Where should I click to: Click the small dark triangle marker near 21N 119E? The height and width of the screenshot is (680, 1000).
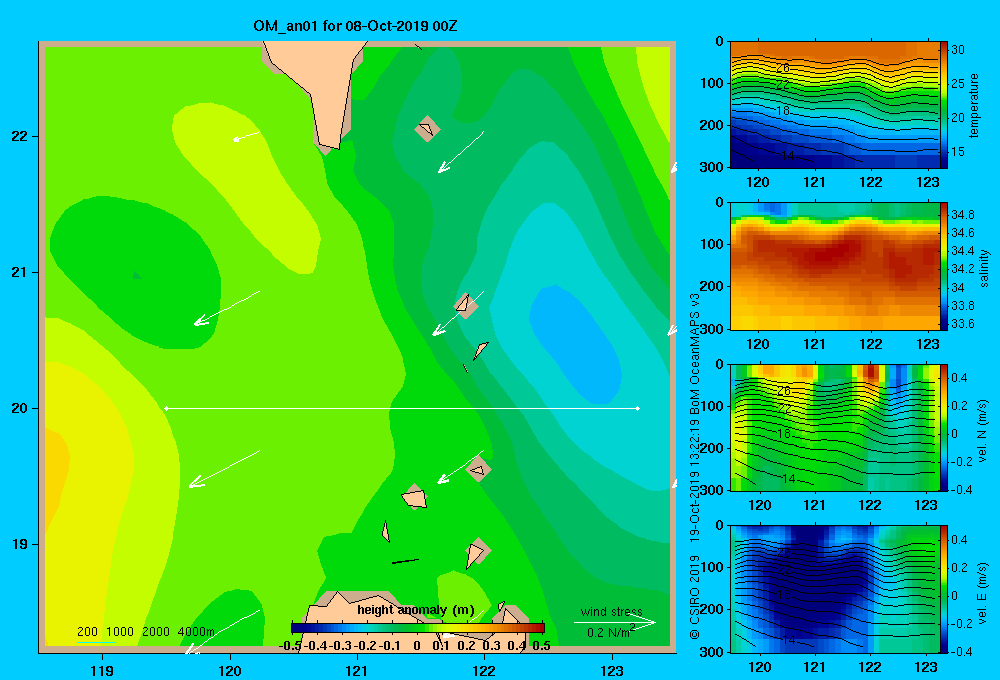(x=136, y=275)
